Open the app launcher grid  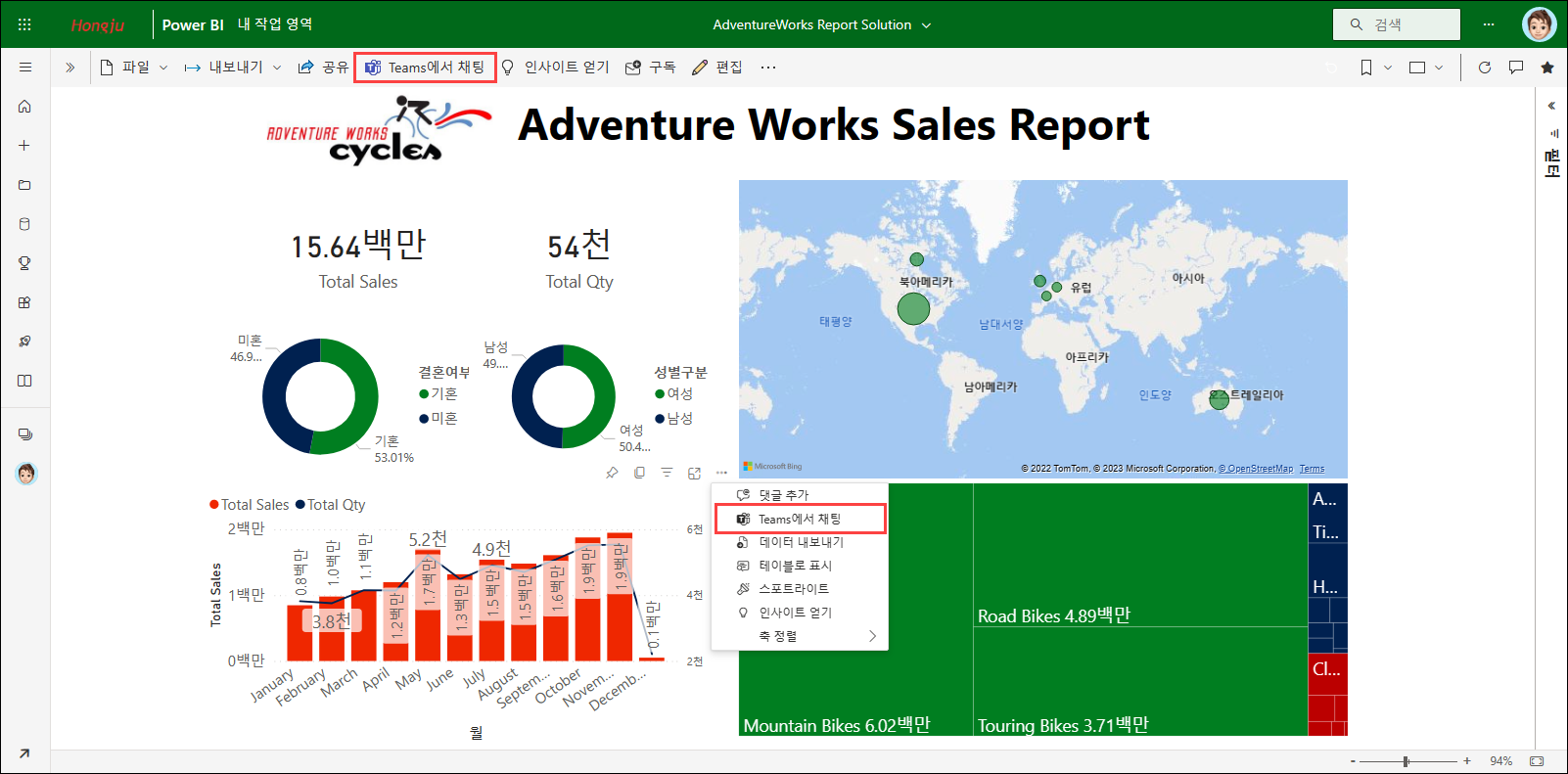pyautogui.click(x=24, y=24)
